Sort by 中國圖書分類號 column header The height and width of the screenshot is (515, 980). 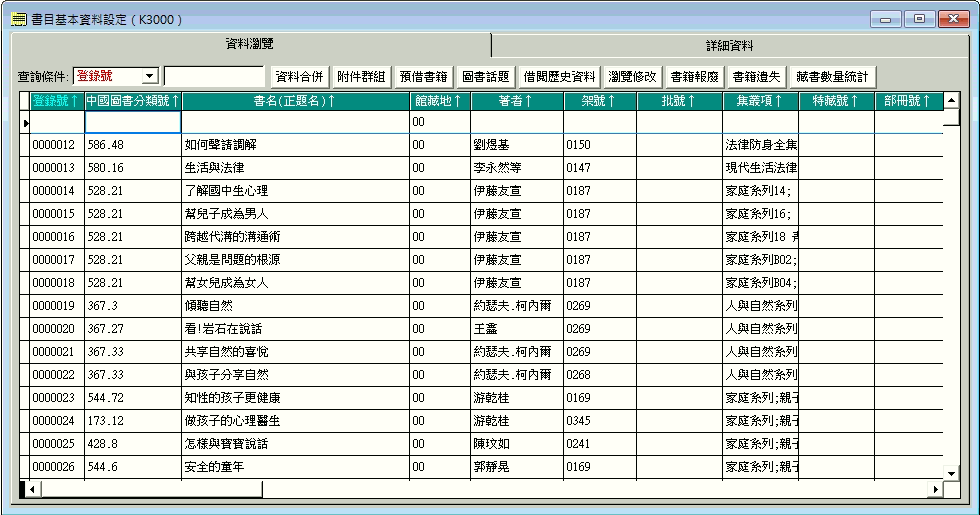(x=132, y=101)
